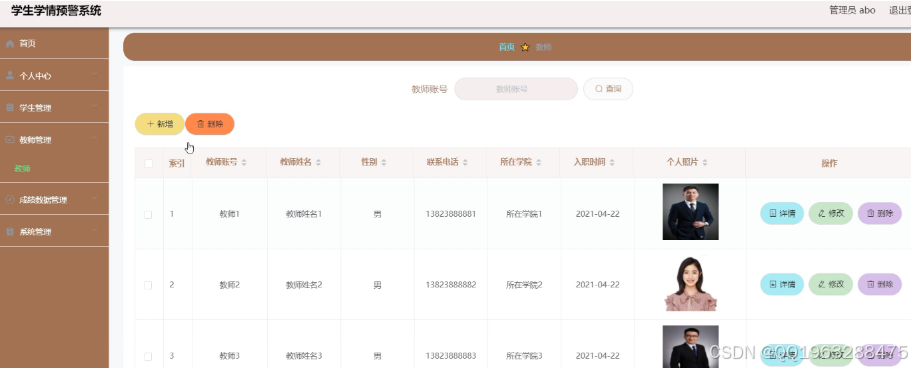
Task: Click purple 删除 for 教师2
Action: click(x=879, y=284)
